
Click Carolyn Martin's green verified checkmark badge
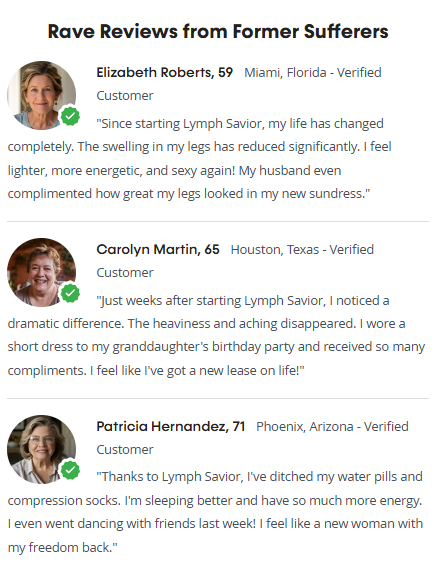click(x=70, y=293)
